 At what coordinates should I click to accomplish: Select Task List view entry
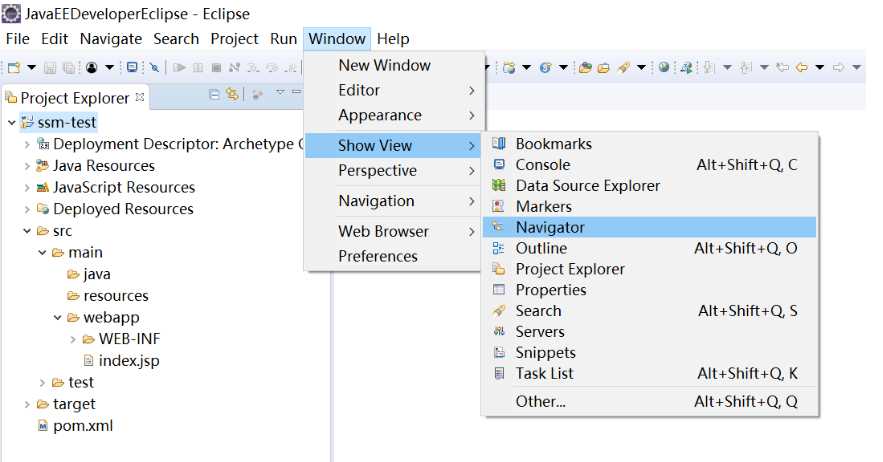coord(650,374)
